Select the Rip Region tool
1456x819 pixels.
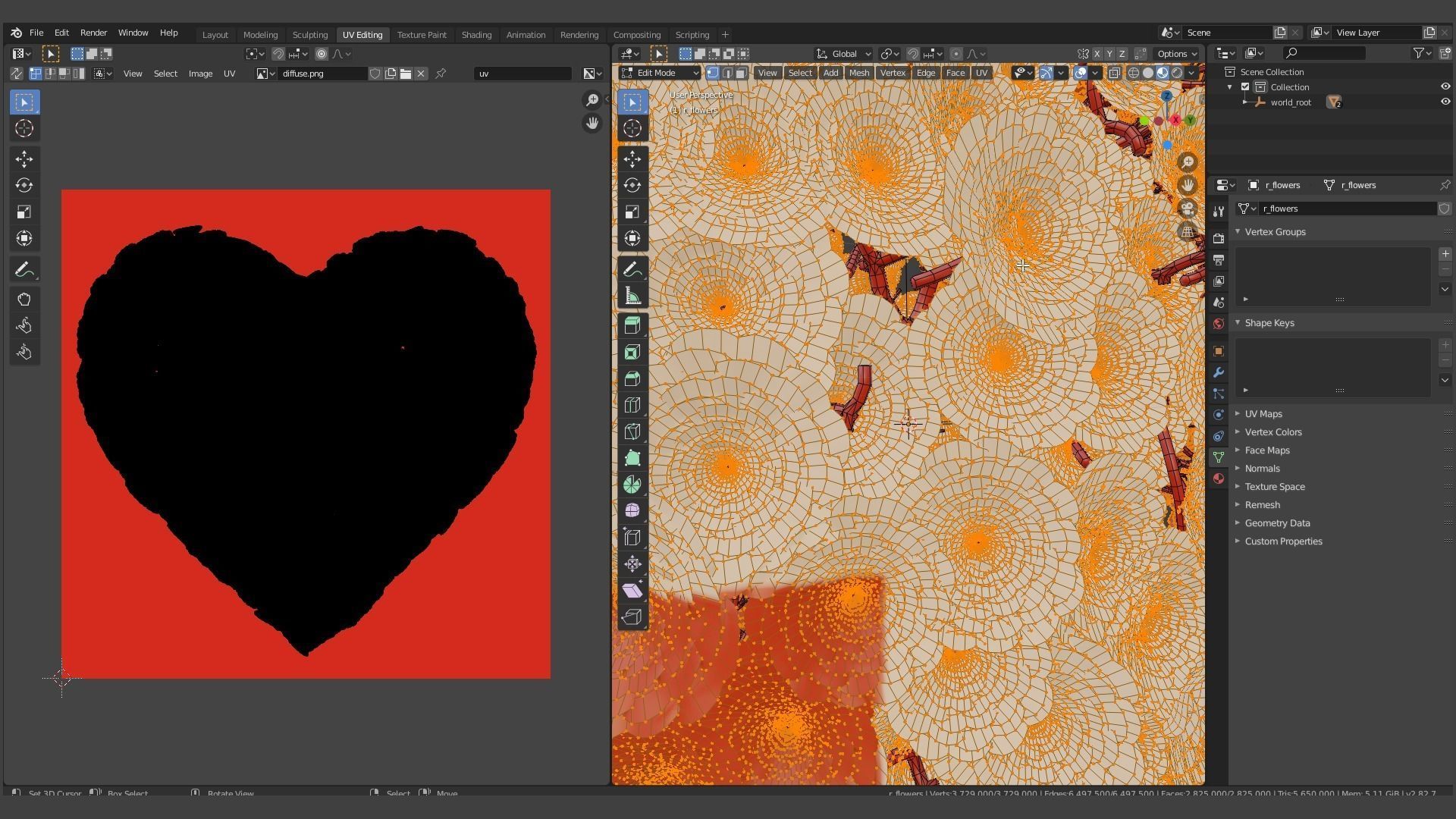point(632,617)
